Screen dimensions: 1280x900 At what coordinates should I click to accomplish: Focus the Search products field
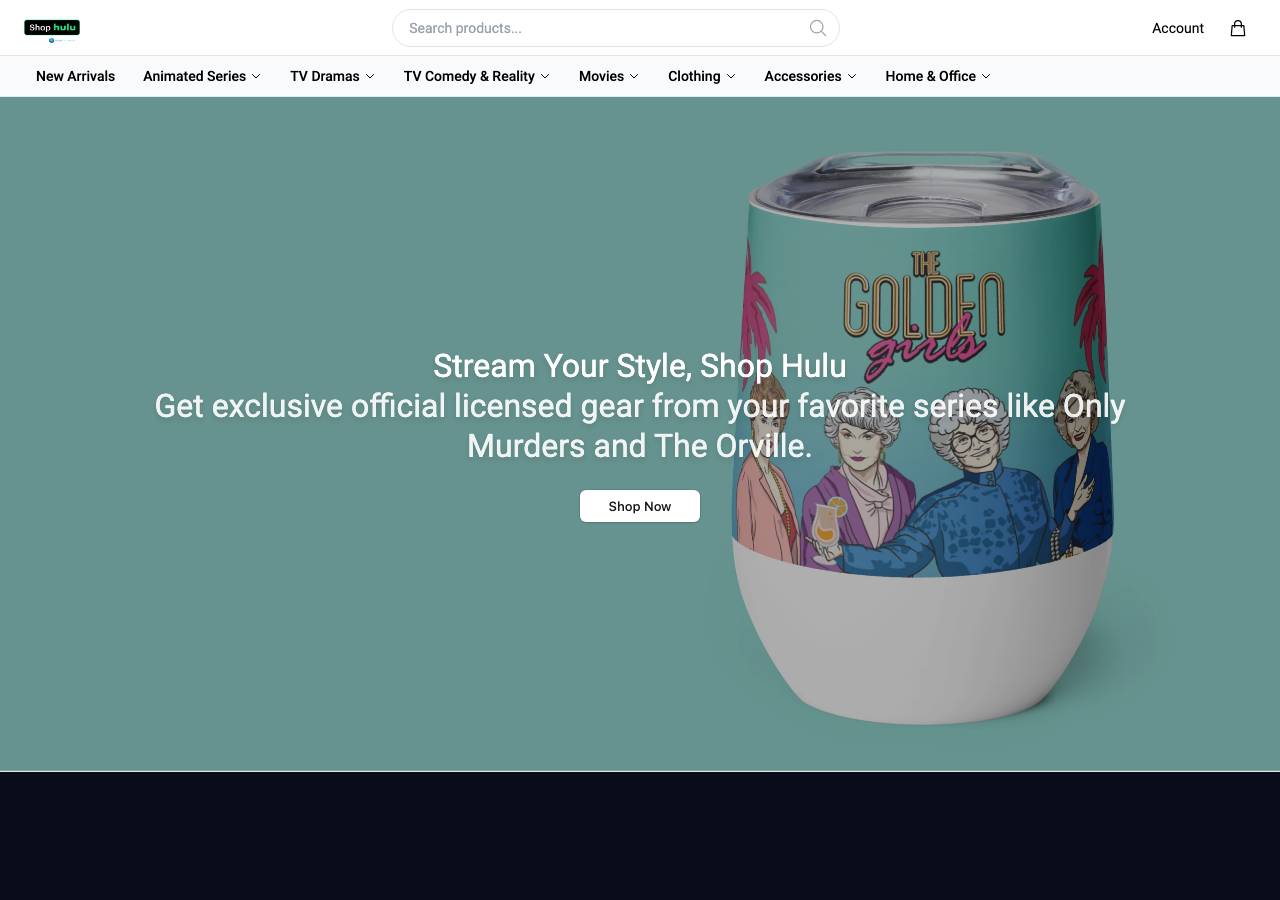[x=616, y=28]
